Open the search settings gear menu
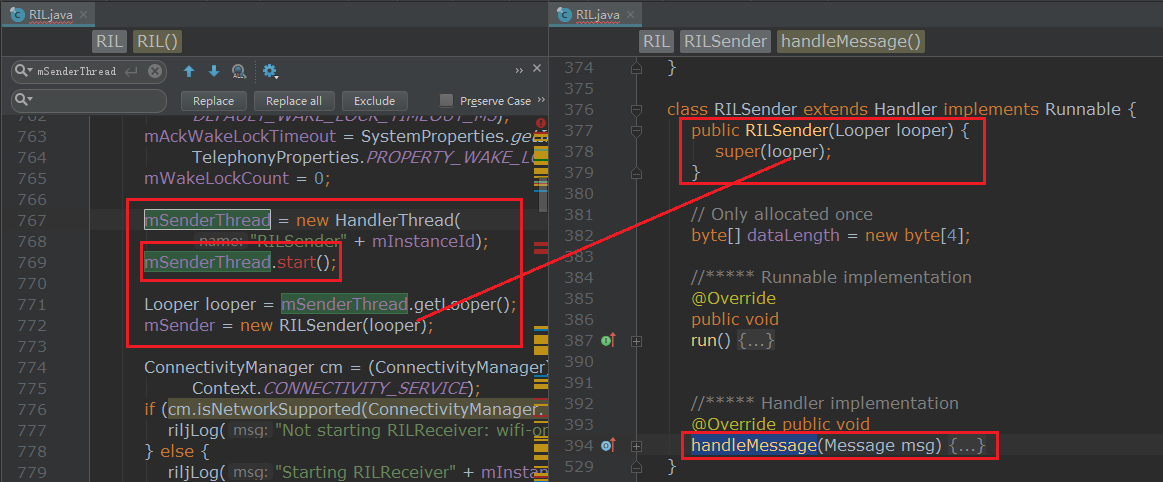The height and width of the screenshot is (482, 1163). point(269,71)
